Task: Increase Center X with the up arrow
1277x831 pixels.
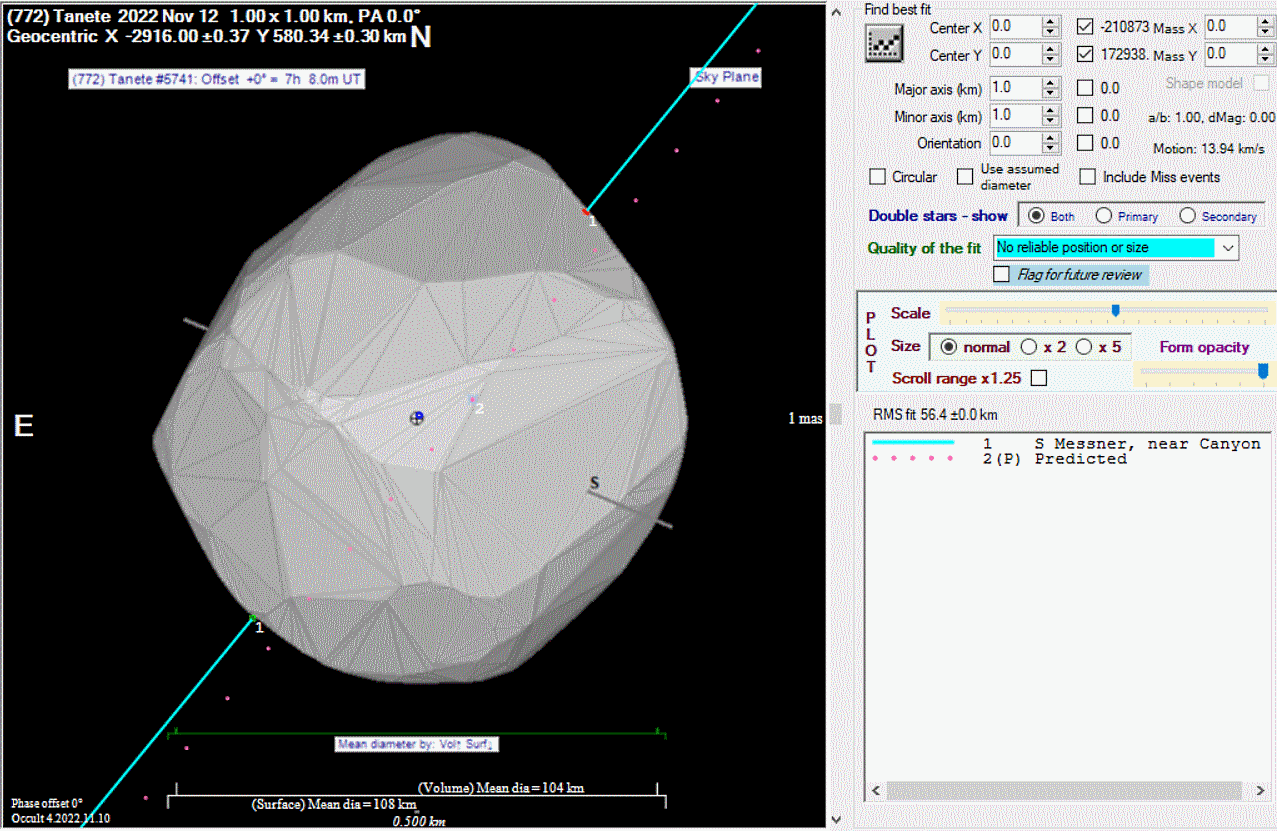Action: click(x=1050, y=22)
